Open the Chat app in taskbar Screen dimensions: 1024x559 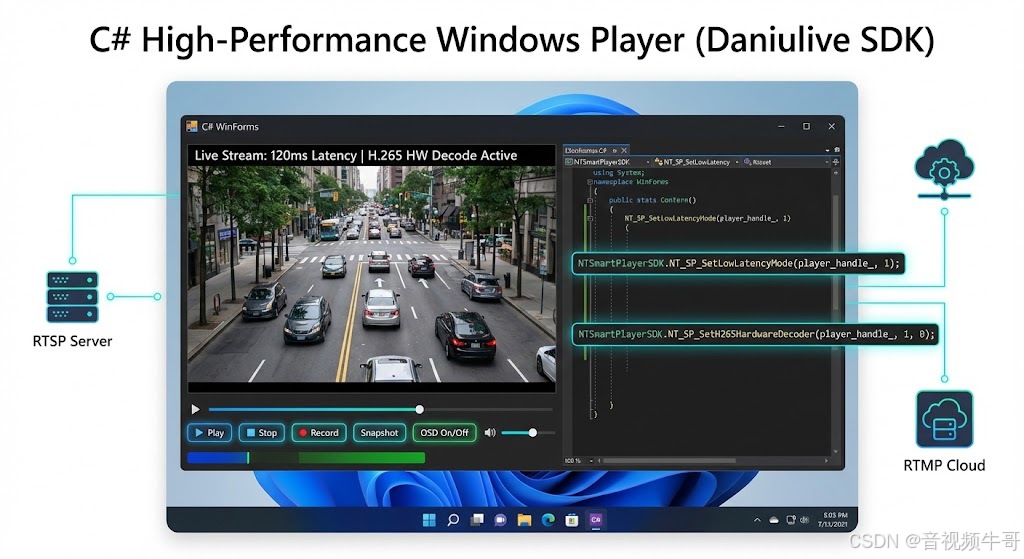pyautogui.click(x=500, y=520)
